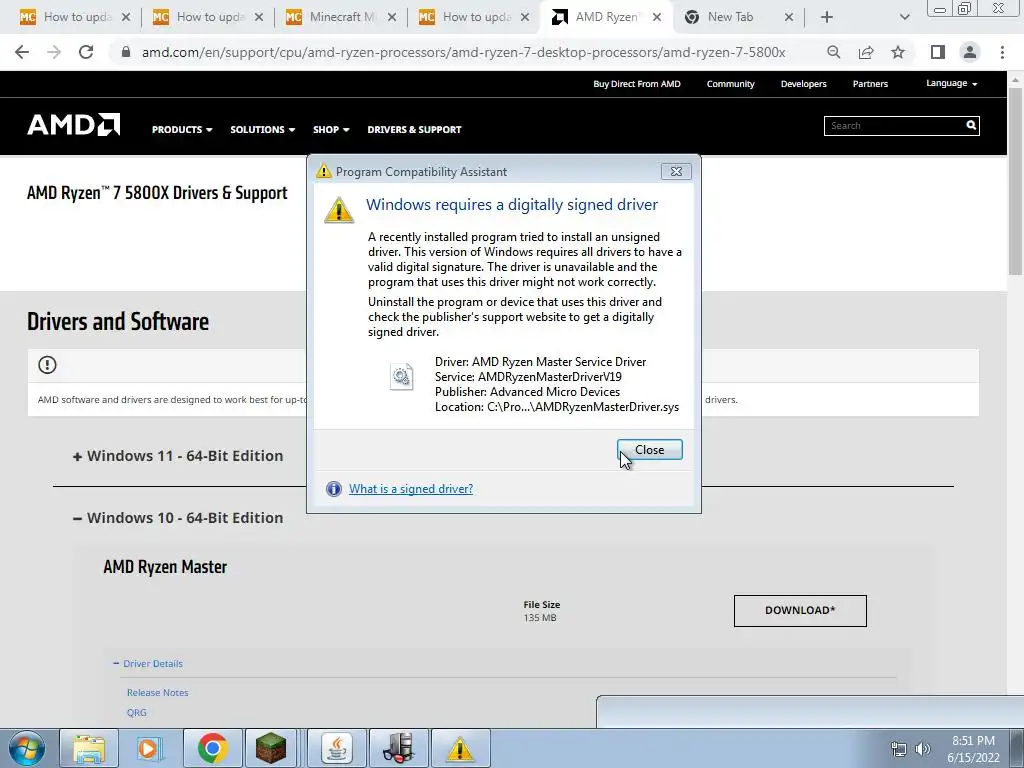
Task: Select the warning triangle taskbar item
Action: tap(460, 748)
